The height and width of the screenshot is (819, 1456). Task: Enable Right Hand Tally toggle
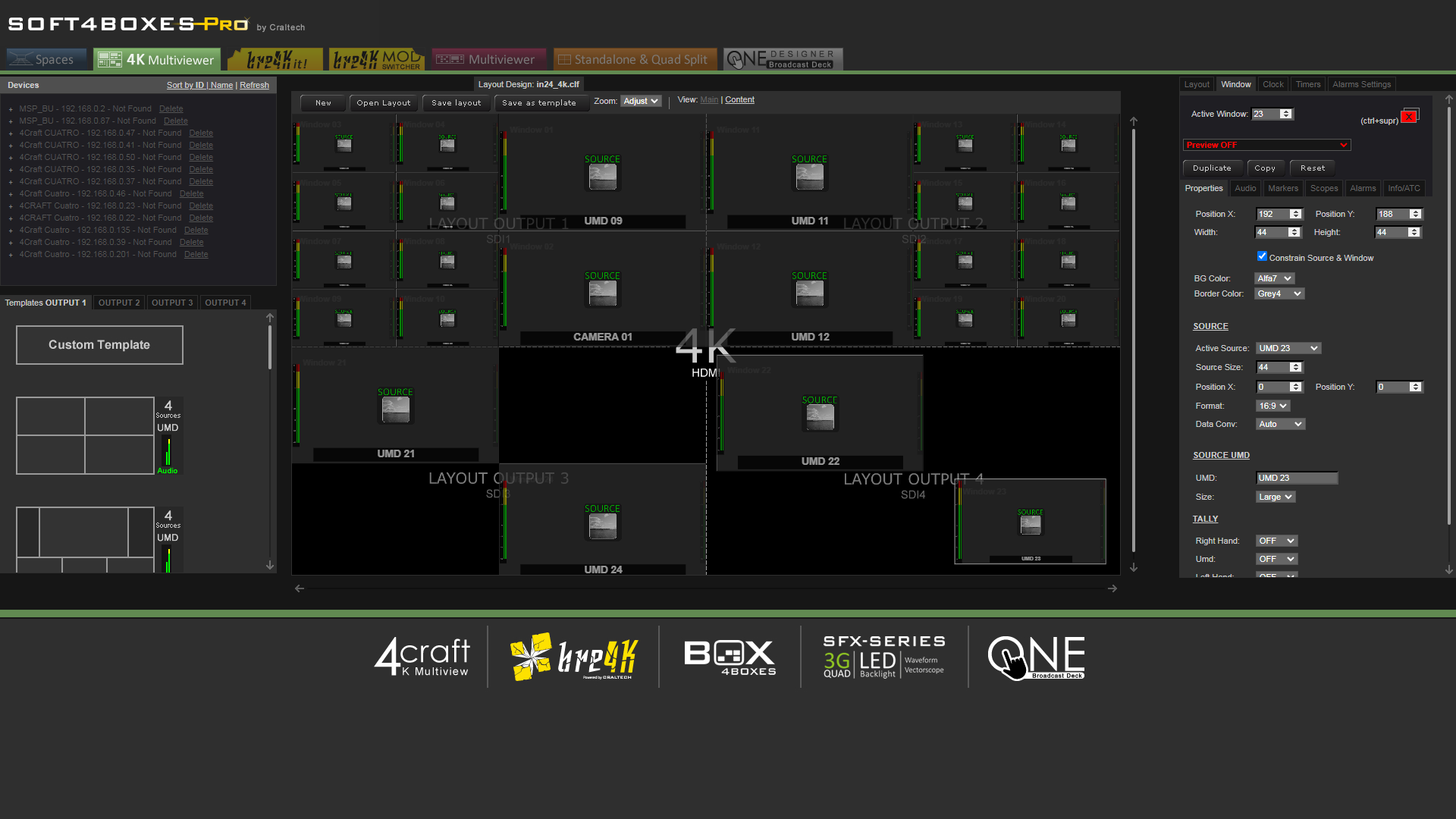pos(1278,540)
